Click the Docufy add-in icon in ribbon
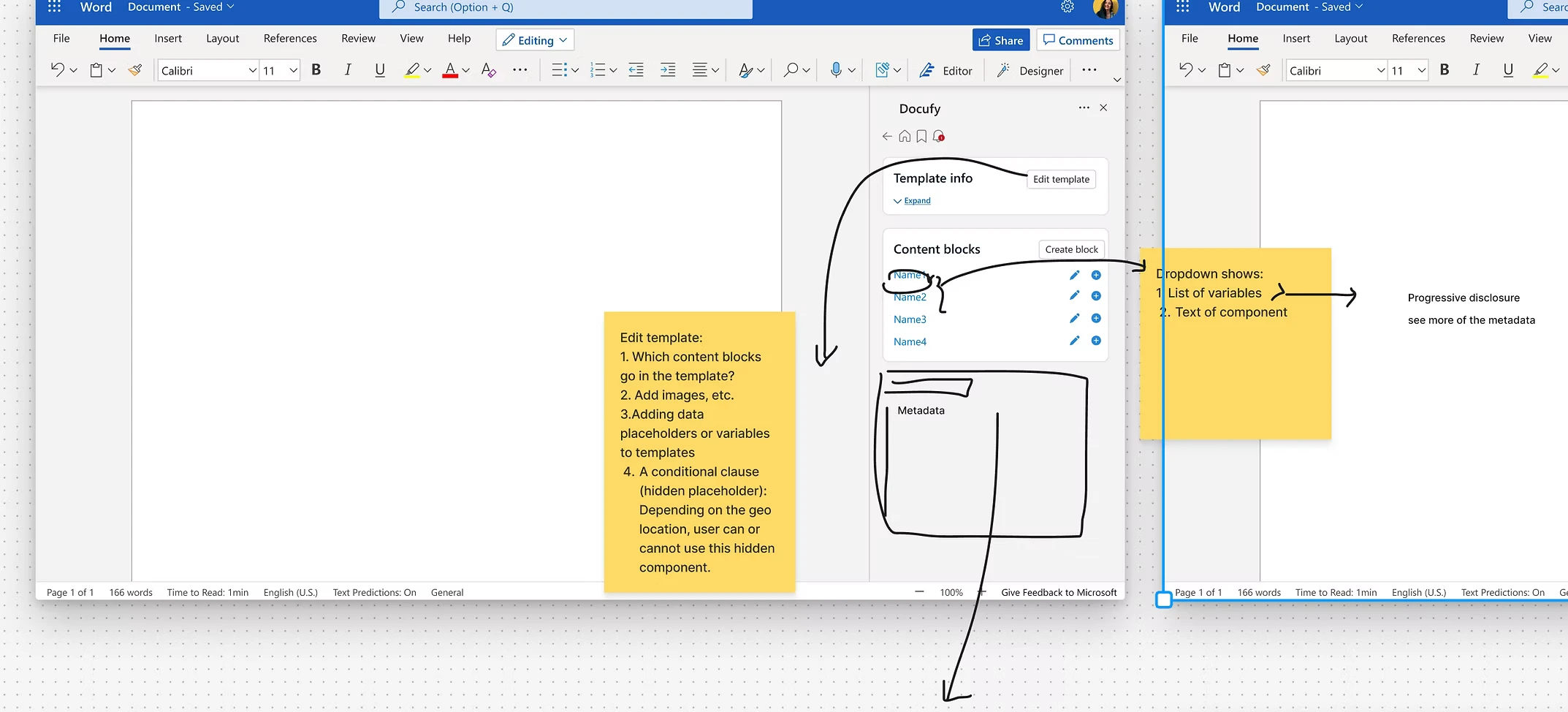1568x712 pixels. click(x=882, y=70)
